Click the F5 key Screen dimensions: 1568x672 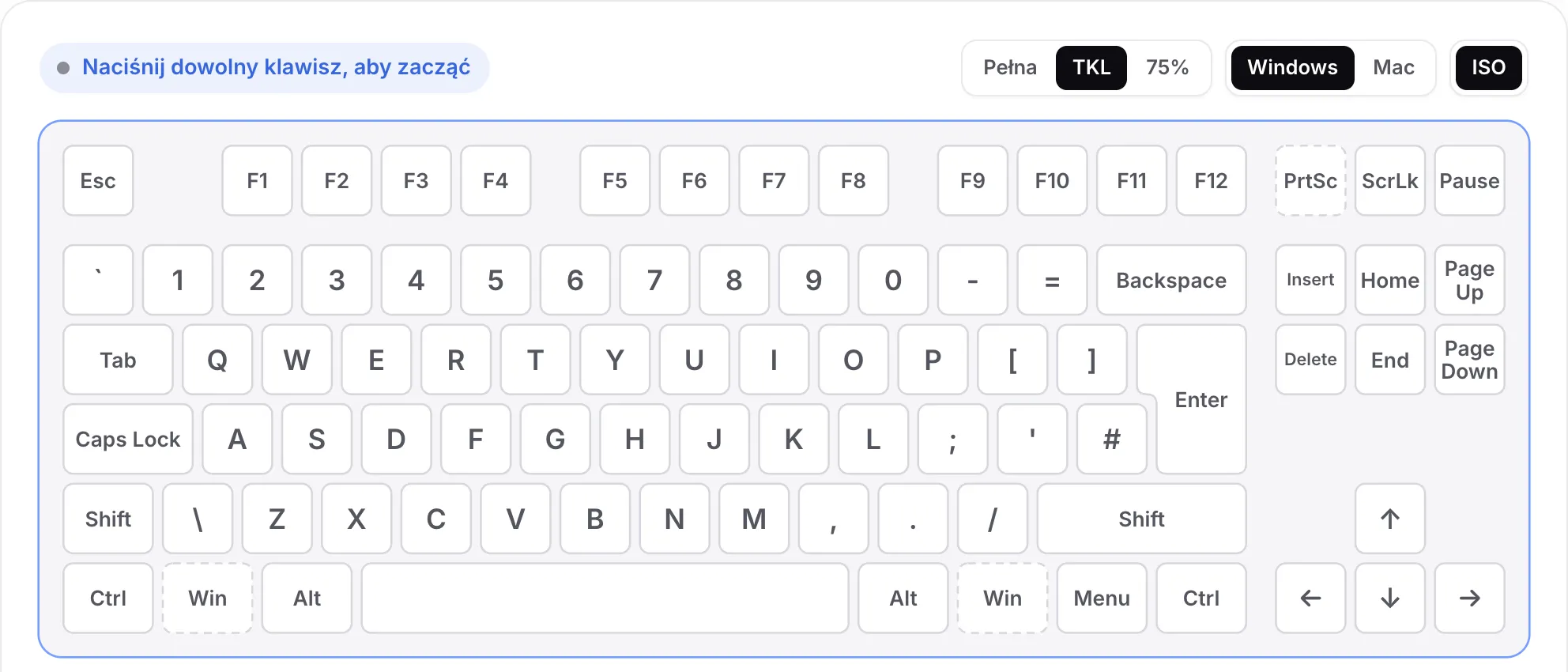point(615,180)
